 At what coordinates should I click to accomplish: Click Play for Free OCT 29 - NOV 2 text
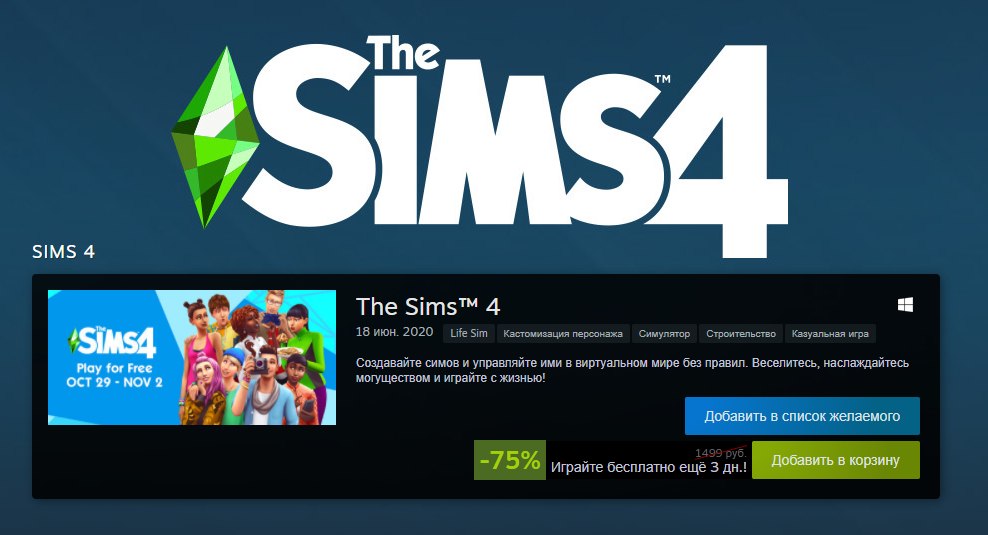pyautogui.click(x=114, y=375)
